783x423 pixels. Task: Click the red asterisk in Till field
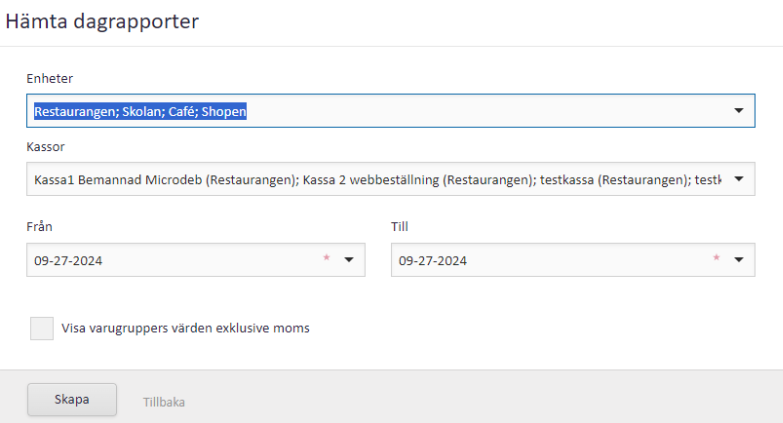(715, 259)
